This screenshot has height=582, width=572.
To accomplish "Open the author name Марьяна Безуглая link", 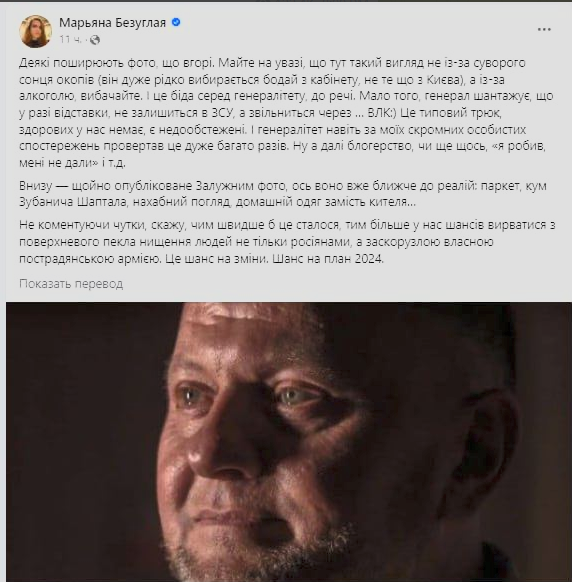I will [112, 23].
